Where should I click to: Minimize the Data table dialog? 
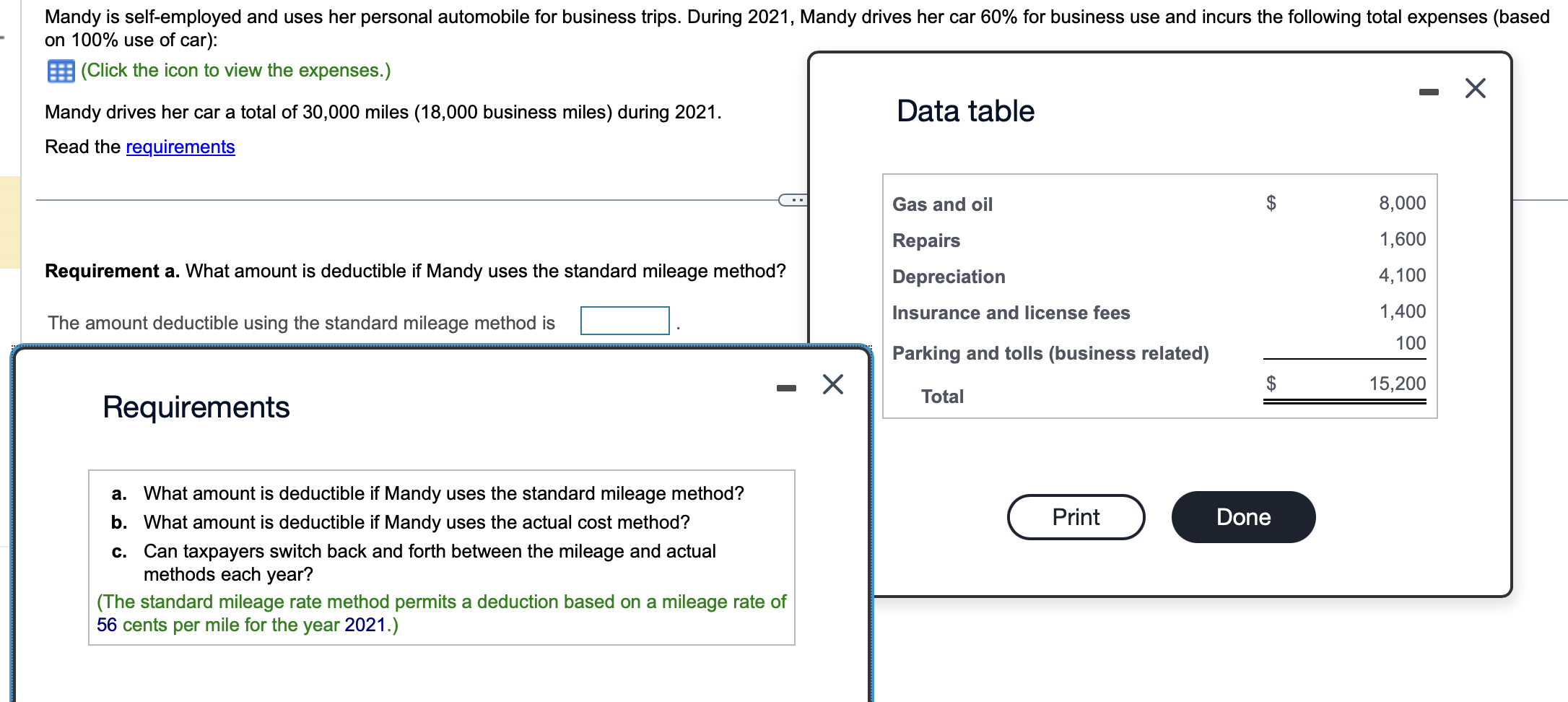coord(1429,92)
